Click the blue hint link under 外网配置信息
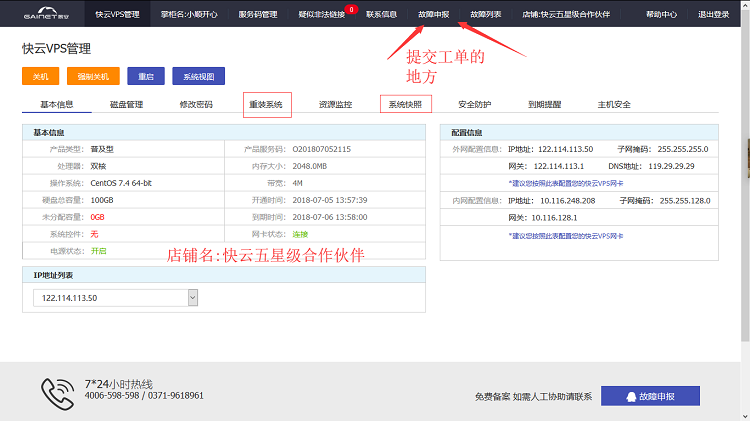 click(565, 183)
